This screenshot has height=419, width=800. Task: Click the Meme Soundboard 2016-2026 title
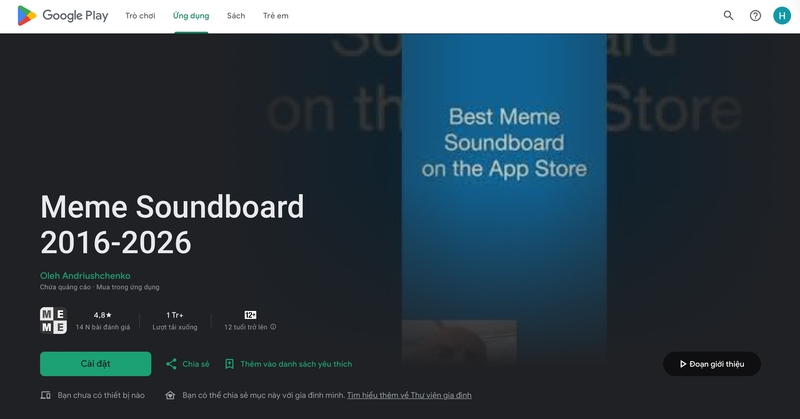[172, 225]
